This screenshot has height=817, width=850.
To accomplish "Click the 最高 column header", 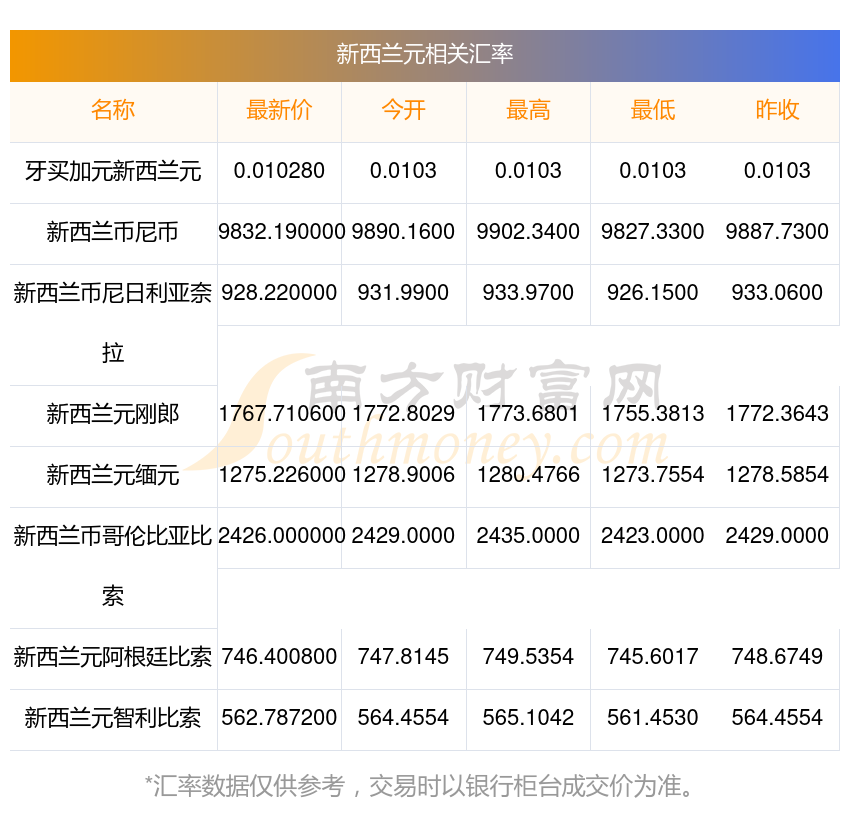I will [x=528, y=110].
